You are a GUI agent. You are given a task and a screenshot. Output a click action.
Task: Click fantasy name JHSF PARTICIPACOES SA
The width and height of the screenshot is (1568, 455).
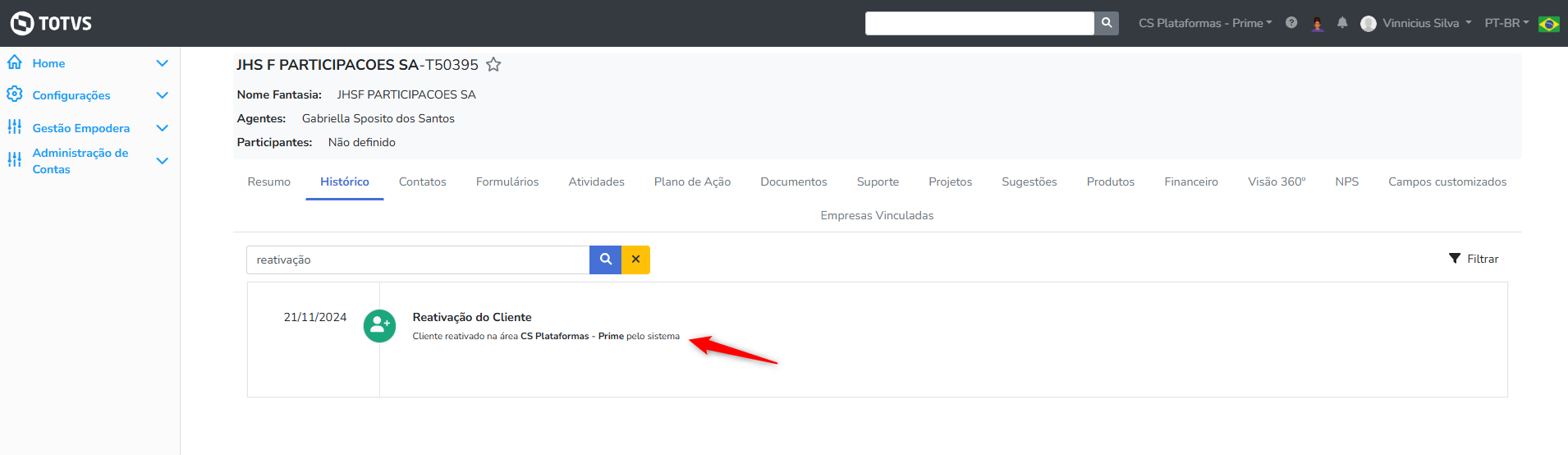coord(406,94)
